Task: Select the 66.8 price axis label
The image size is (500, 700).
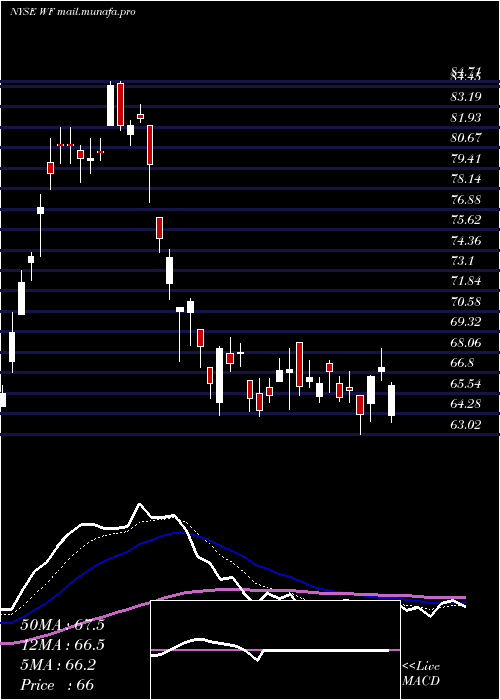Action: coord(462,363)
